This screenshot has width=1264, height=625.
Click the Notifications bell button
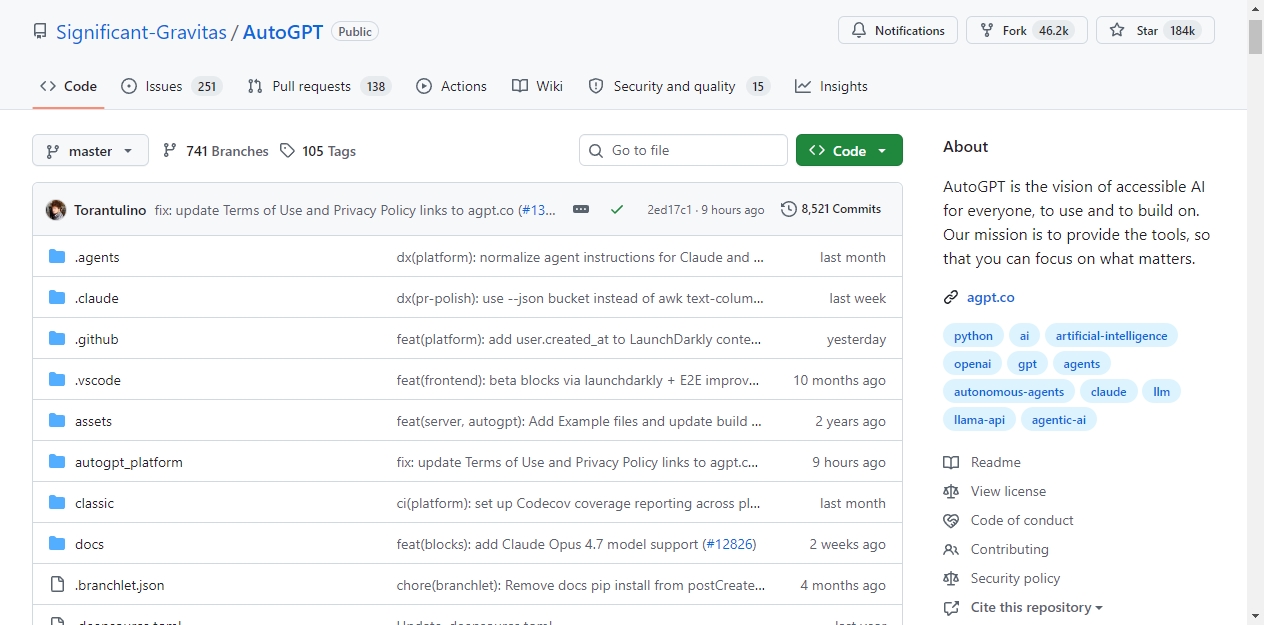tap(898, 31)
